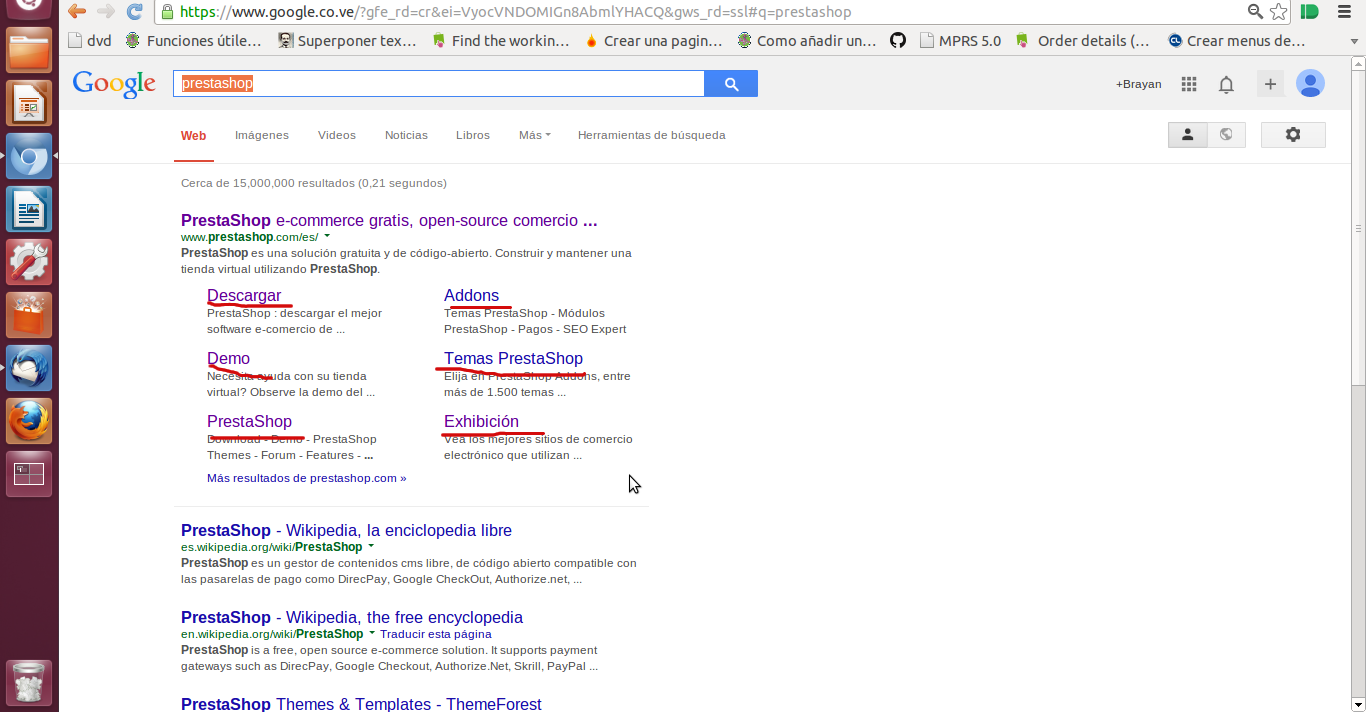The image size is (1366, 712).
Task: Open PrestaShop Themes & Templates ThemeForest
Action: click(x=361, y=704)
